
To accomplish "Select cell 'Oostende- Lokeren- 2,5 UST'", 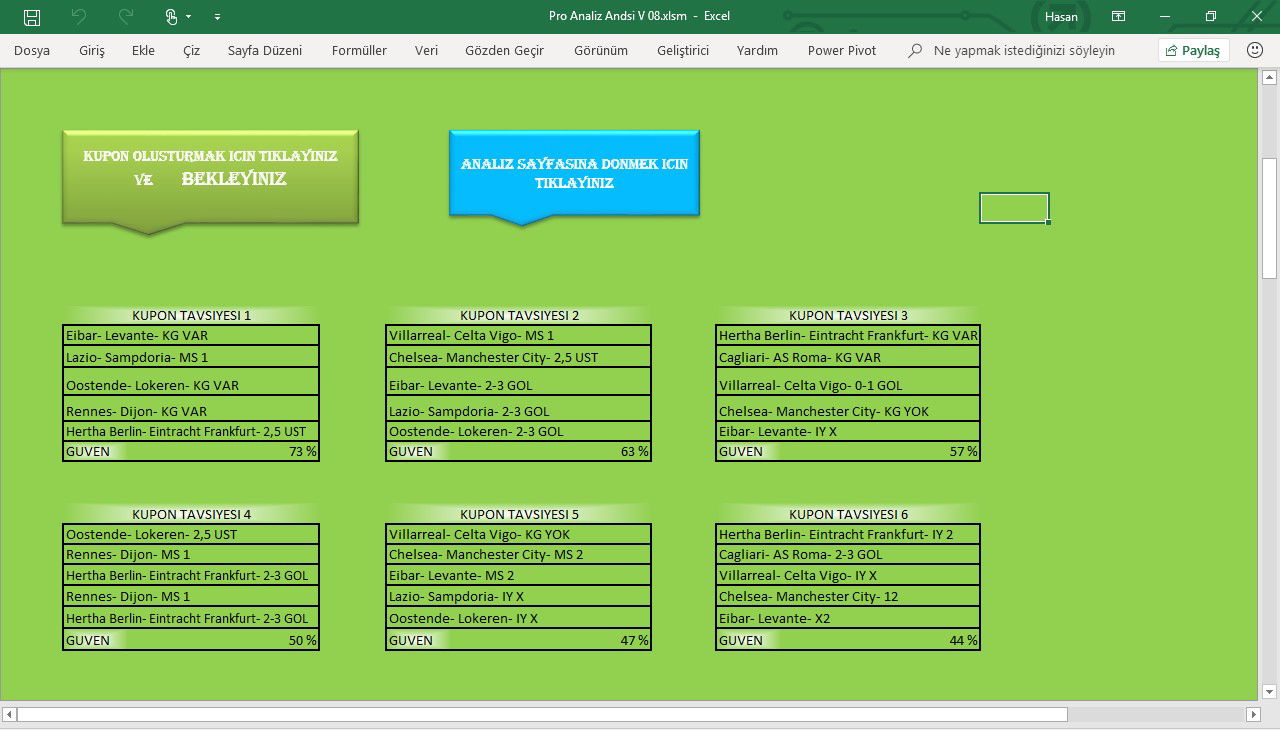I will (191, 534).
